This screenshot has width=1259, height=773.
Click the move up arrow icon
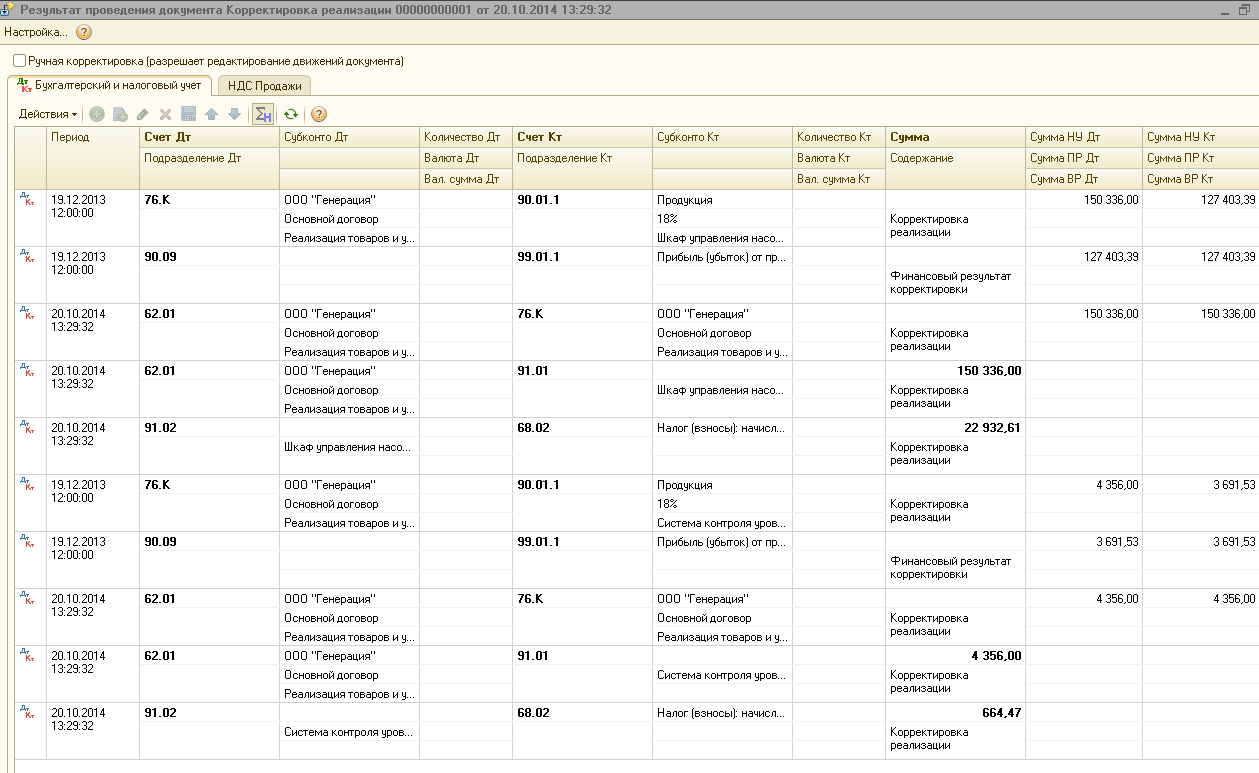[x=211, y=115]
